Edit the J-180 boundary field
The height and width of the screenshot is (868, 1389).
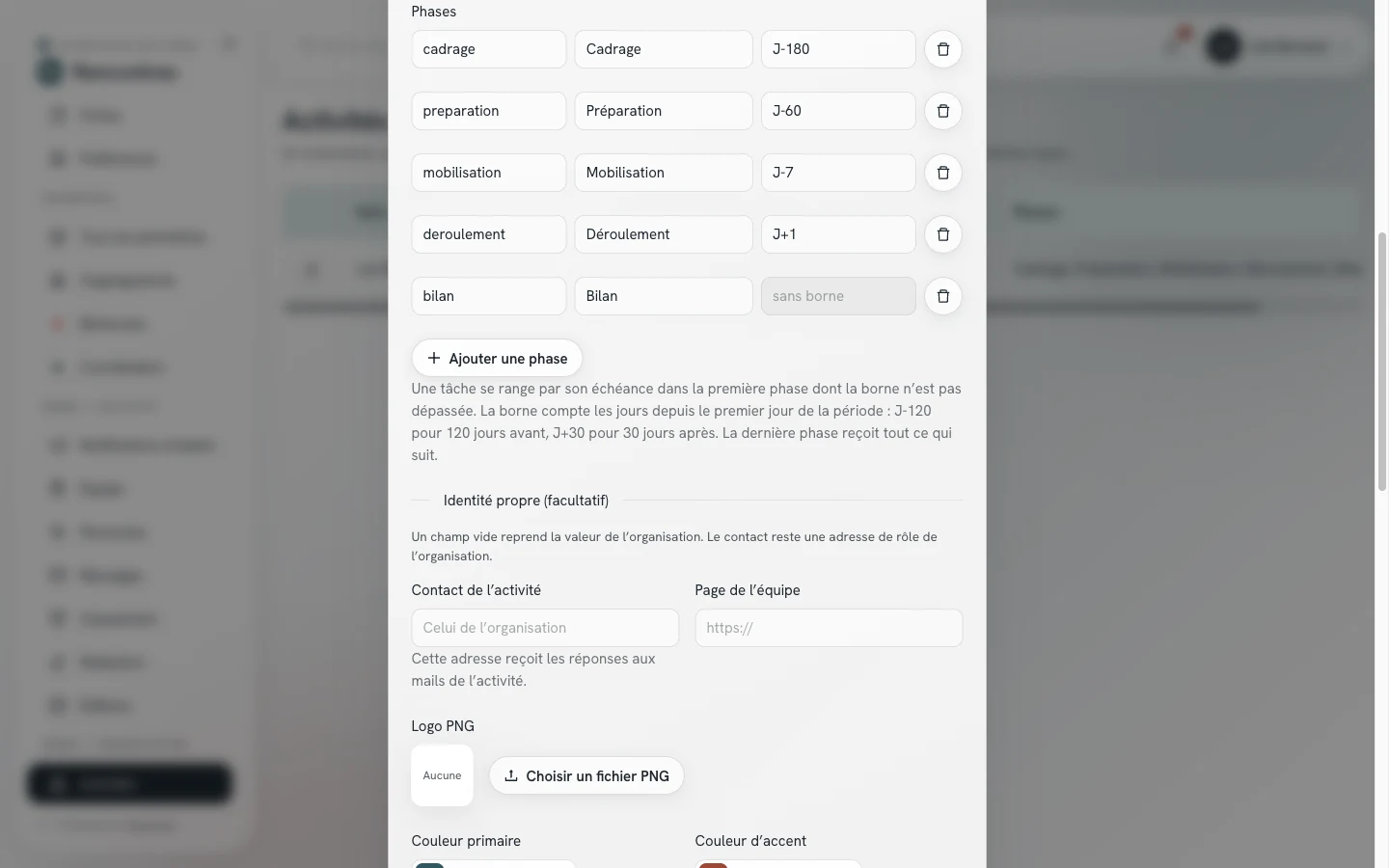click(x=838, y=49)
